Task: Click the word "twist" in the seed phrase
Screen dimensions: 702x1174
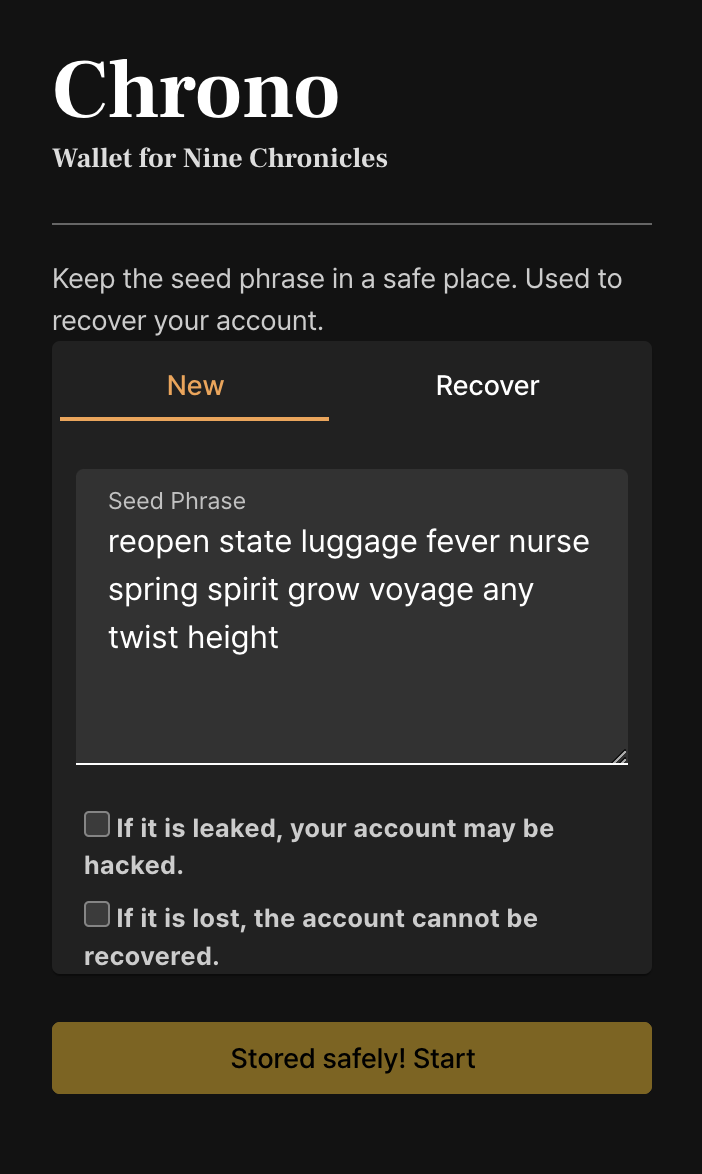Action: [x=141, y=637]
